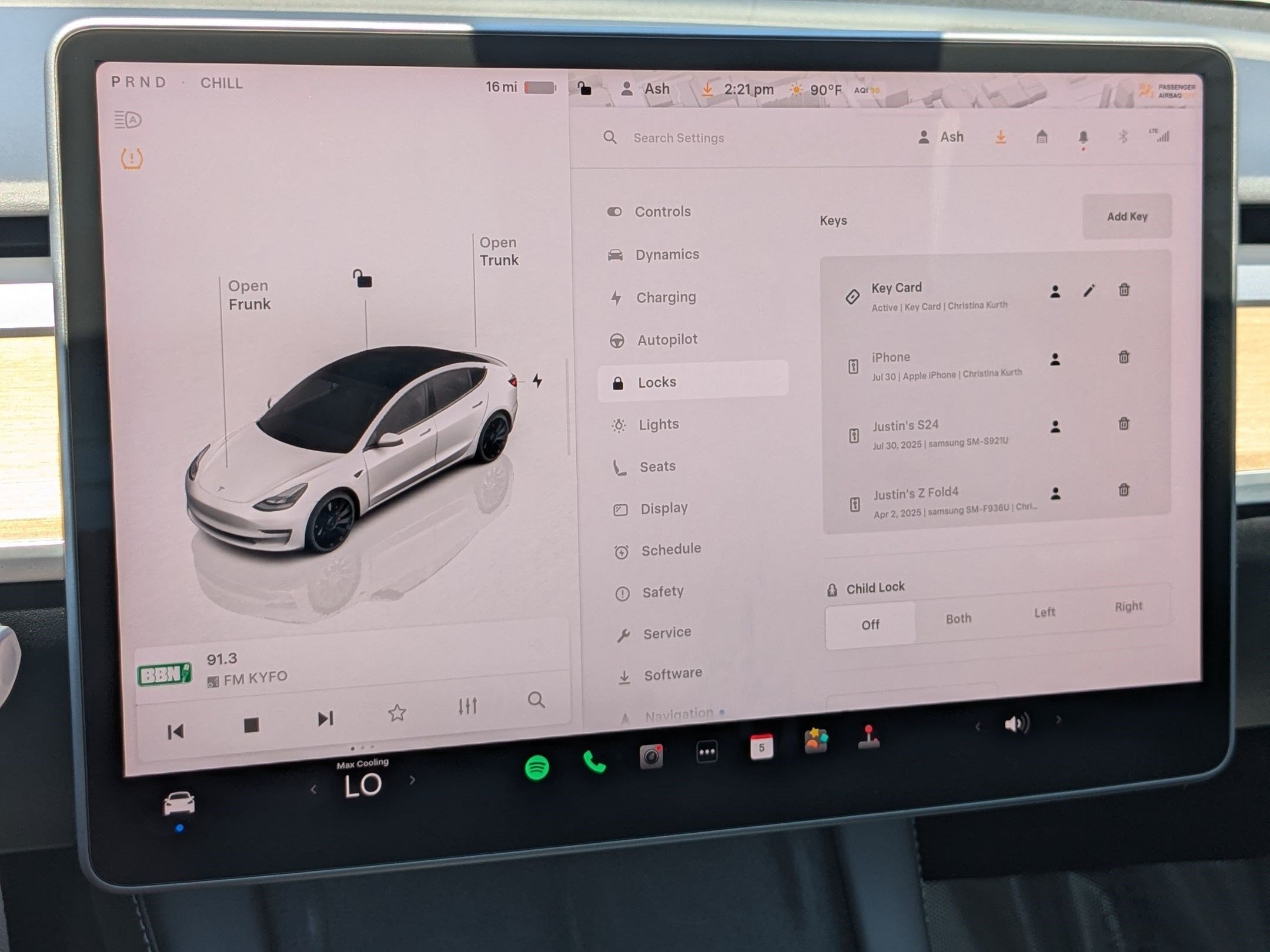Set Child Lock to Both
Image resolution: width=1270 pixels, height=952 pixels.
tap(958, 618)
